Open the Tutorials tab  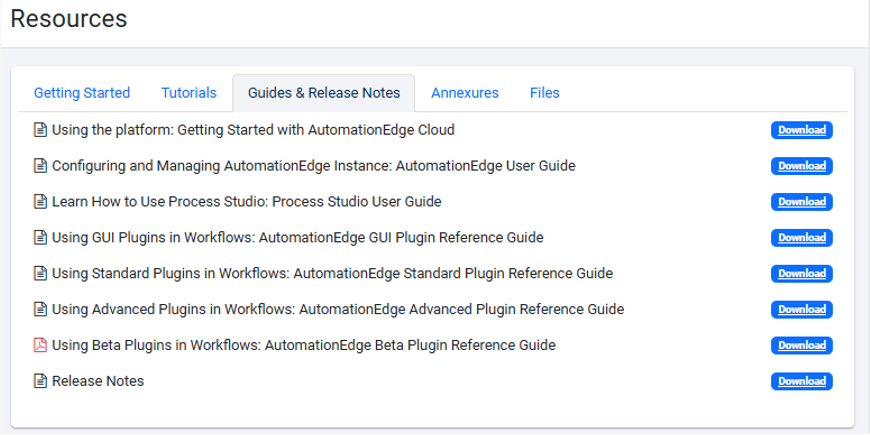click(189, 93)
